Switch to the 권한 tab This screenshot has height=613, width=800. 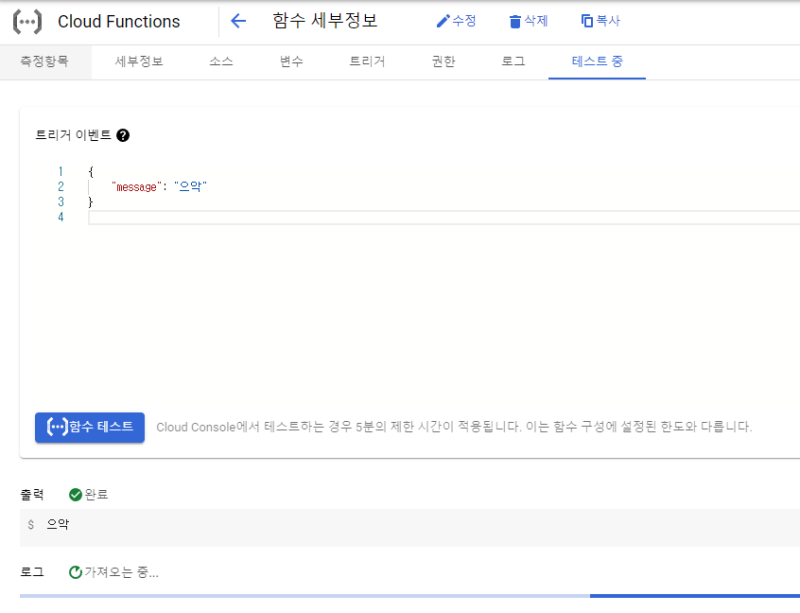pyautogui.click(x=443, y=62)
